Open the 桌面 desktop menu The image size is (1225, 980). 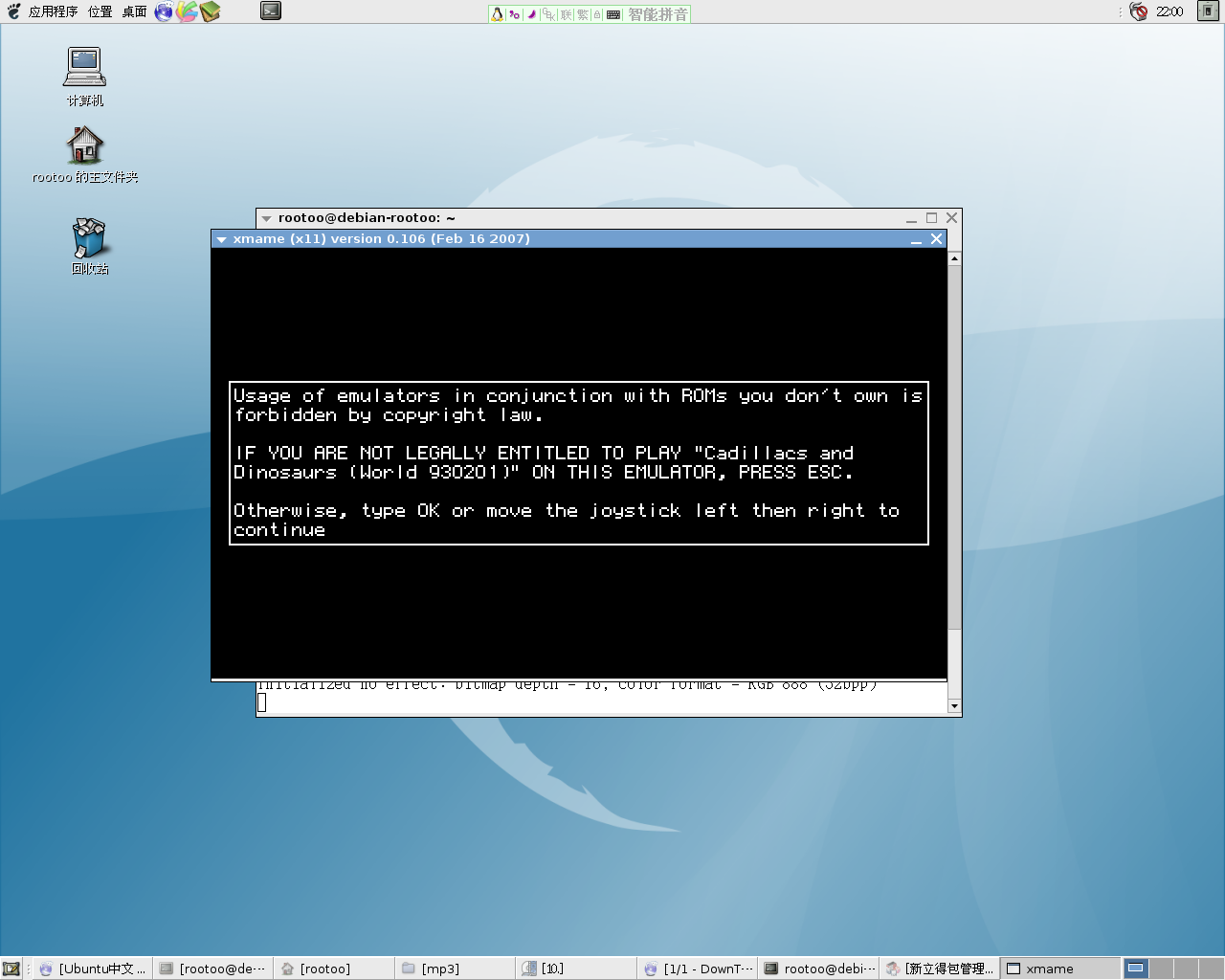click(134, 11)
